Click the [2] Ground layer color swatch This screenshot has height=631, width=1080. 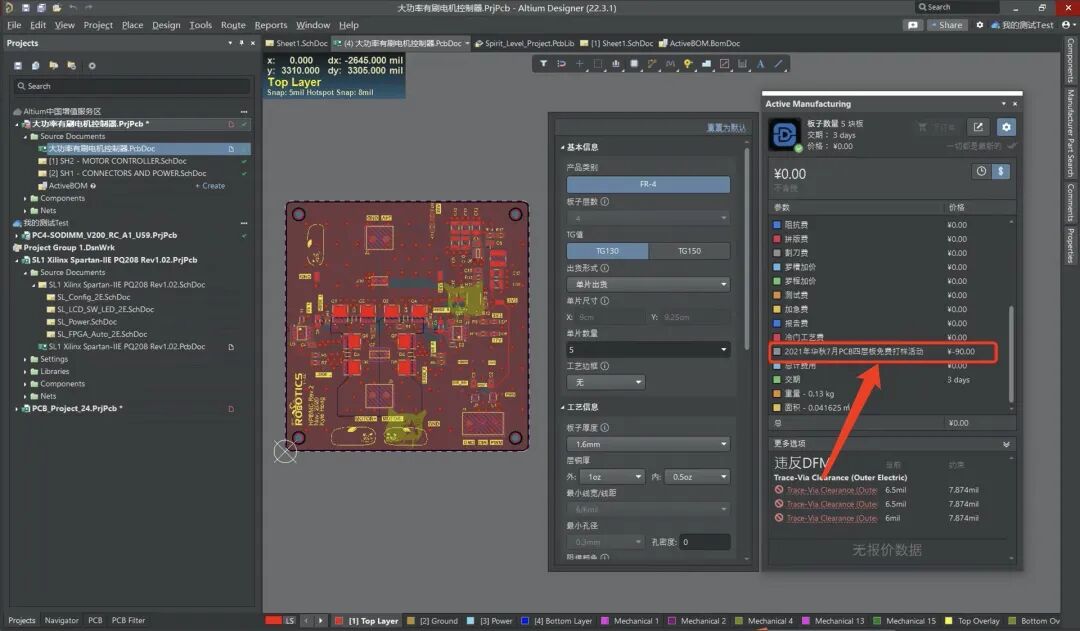(x=411, y=621)
